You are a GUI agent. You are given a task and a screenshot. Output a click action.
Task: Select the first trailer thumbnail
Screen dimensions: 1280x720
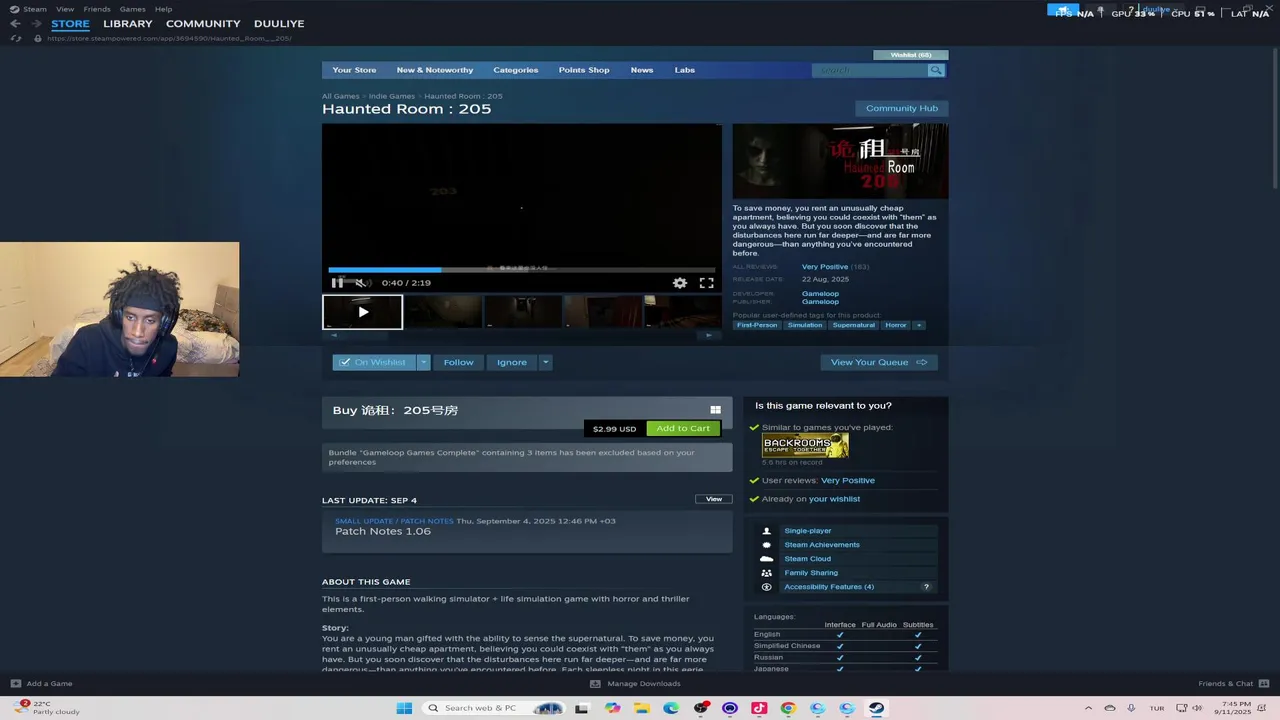coord(362,312)
